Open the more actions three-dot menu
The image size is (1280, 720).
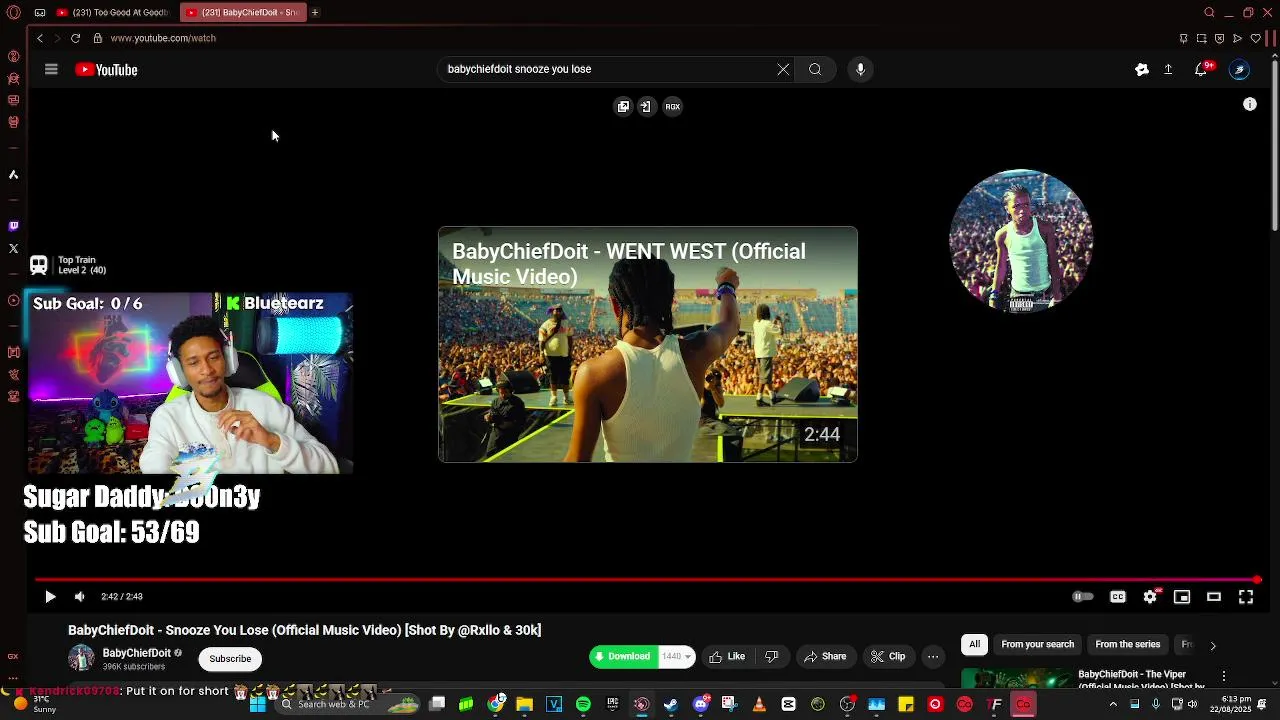pos(933,657)
